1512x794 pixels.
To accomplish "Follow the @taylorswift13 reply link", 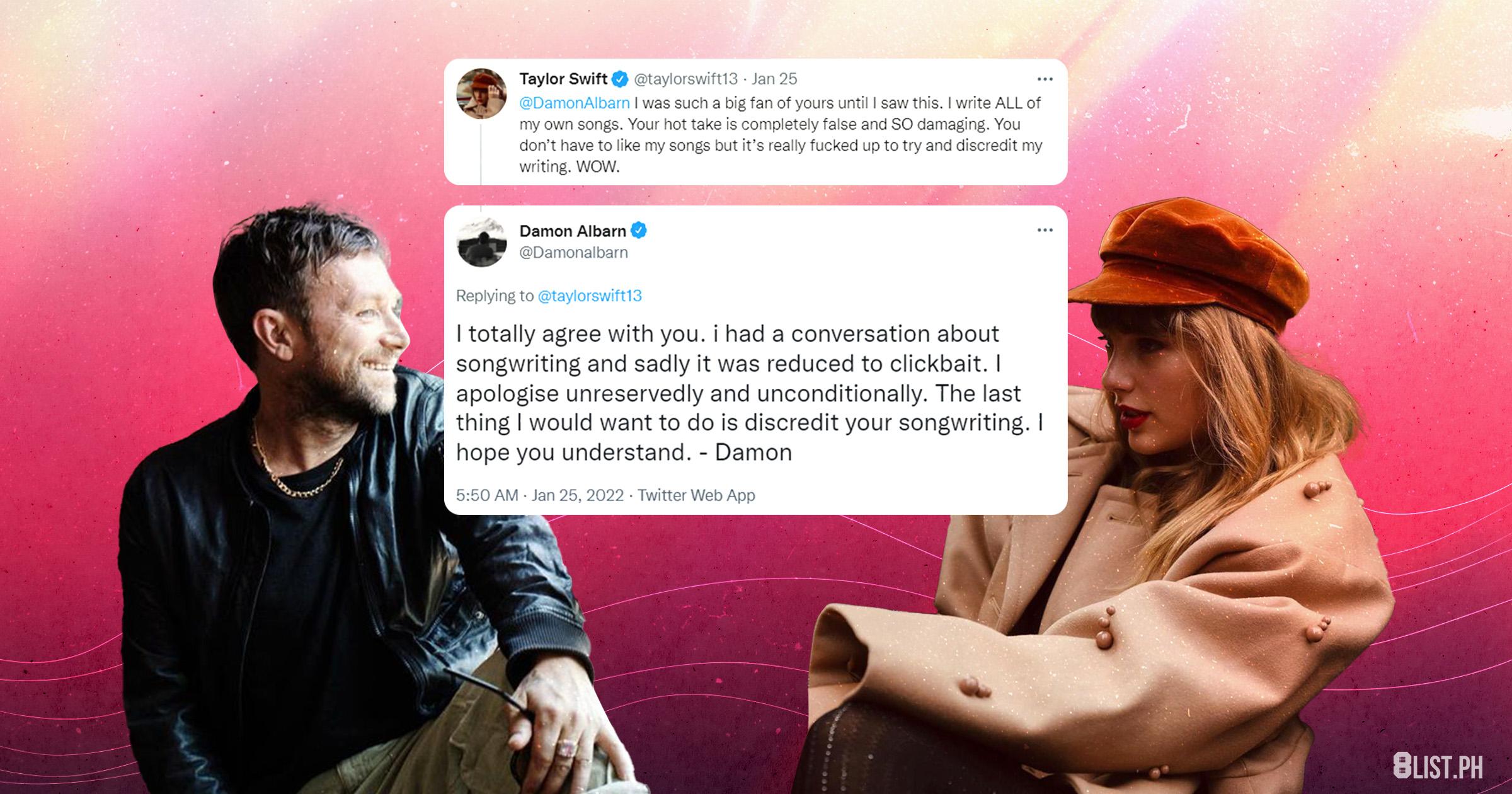I will (590, 296).
